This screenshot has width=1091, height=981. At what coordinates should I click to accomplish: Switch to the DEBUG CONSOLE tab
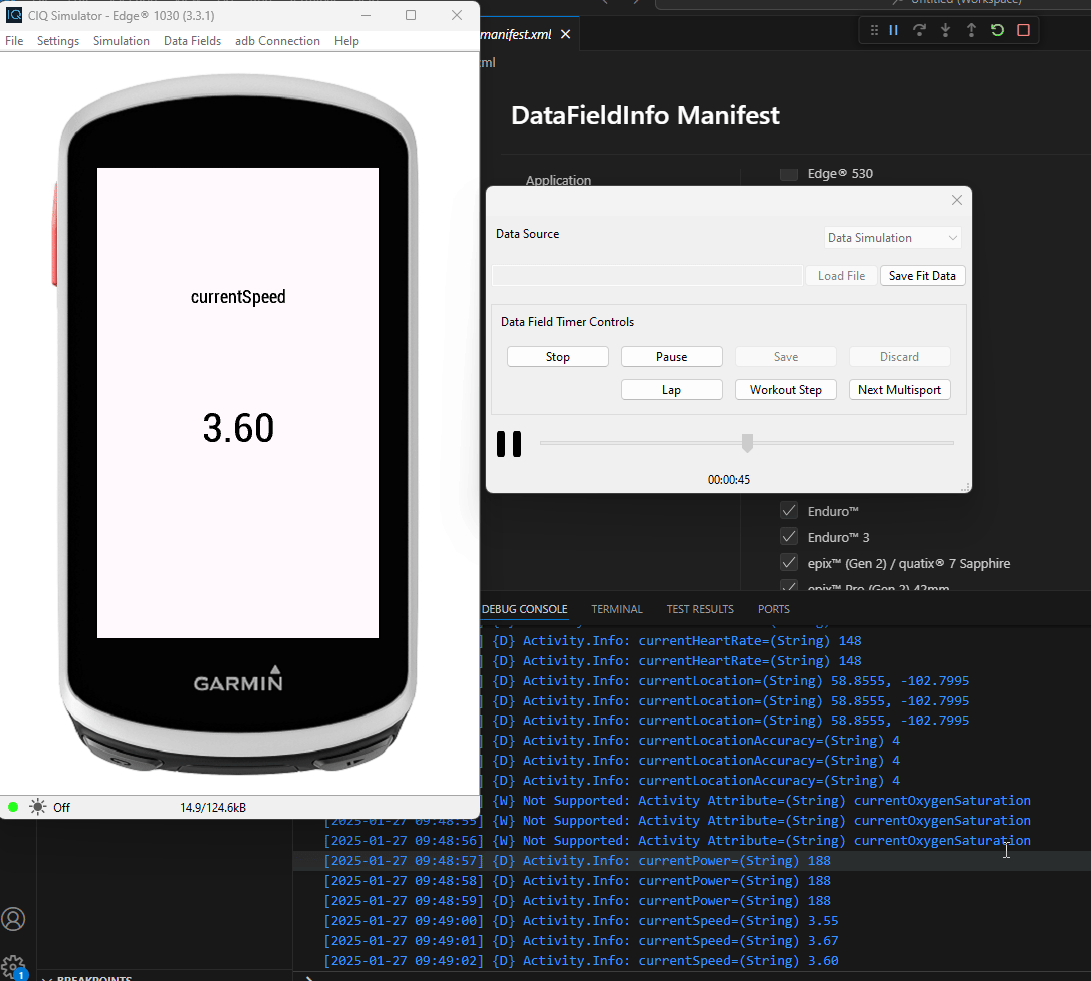point(525,609)
